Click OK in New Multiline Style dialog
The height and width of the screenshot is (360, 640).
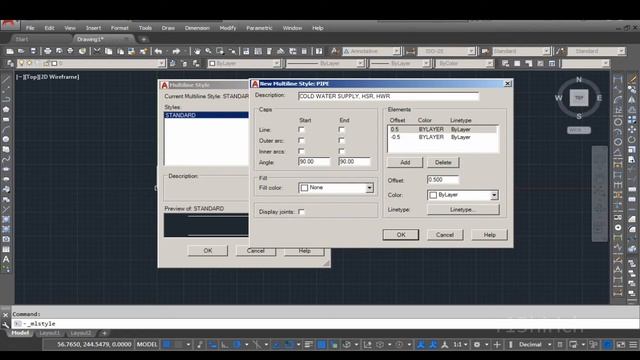point(401,235)
